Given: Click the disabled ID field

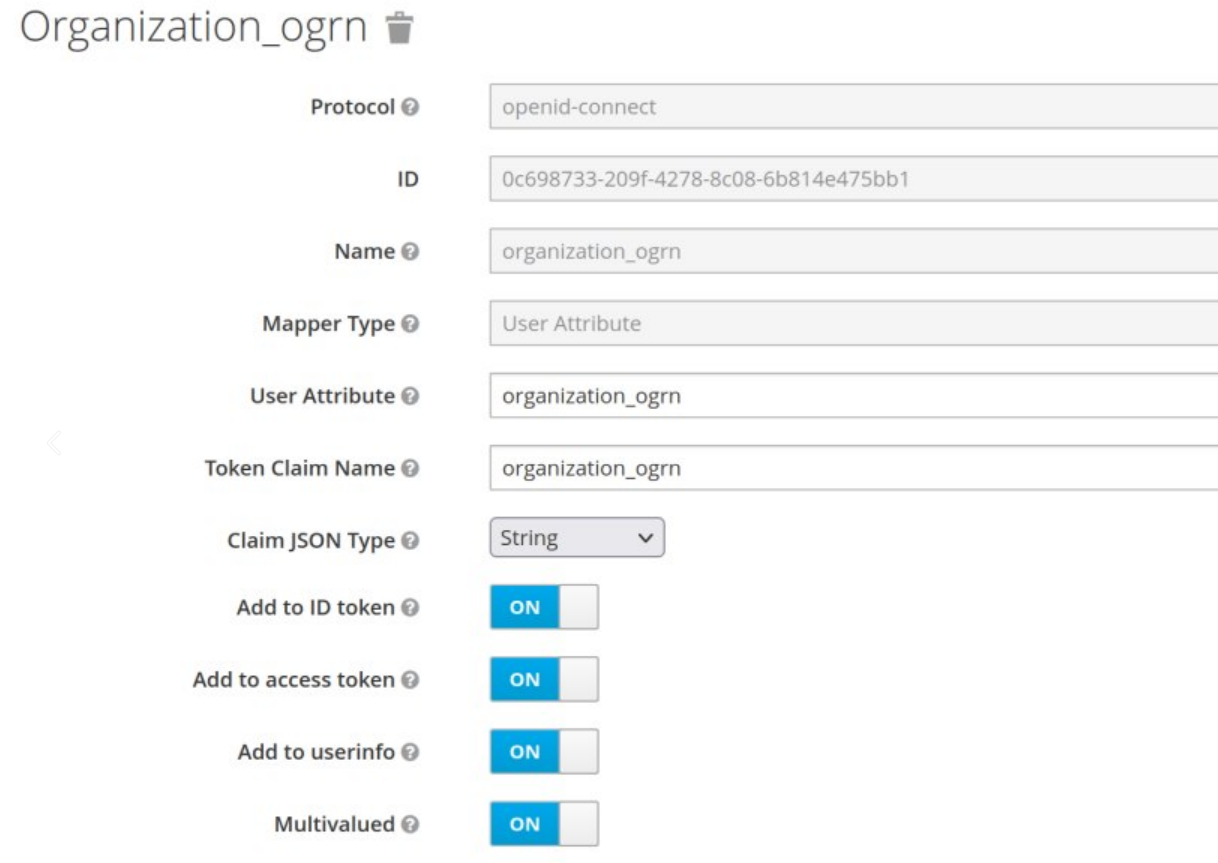Looking at the screenshot, I should pyautogui.click(x=852, y=180).
